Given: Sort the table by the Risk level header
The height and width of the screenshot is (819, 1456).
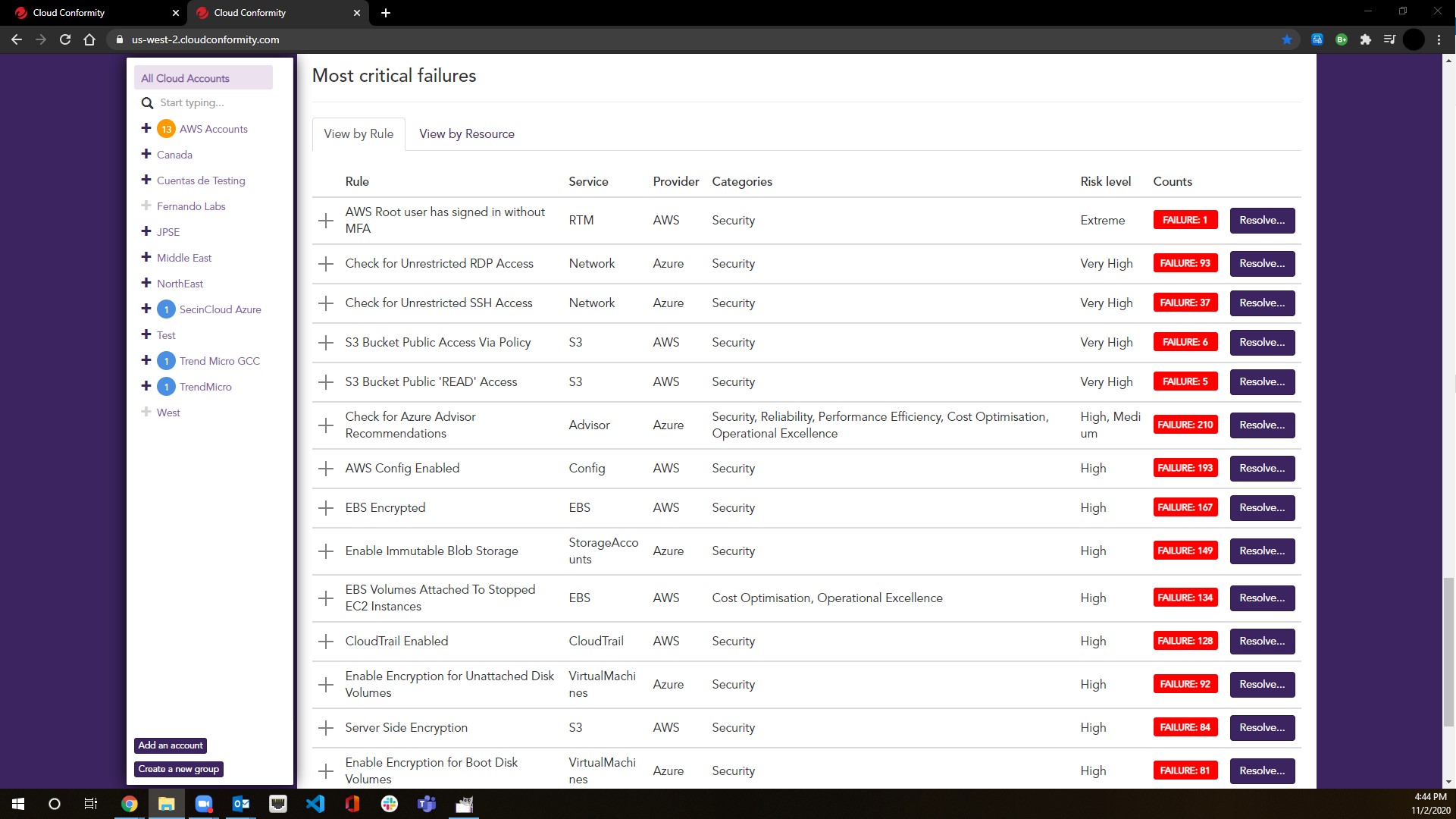Looking at the screenshot, I should (x=1105, y=182).
